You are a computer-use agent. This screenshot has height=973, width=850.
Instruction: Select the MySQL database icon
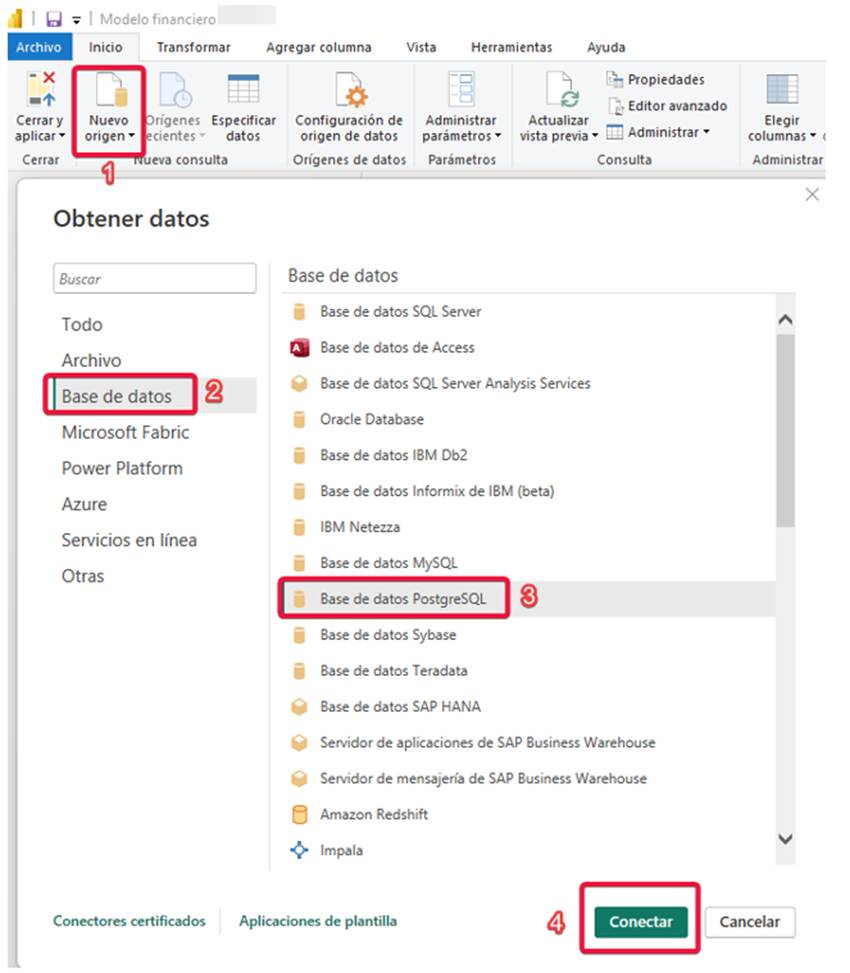299,563
